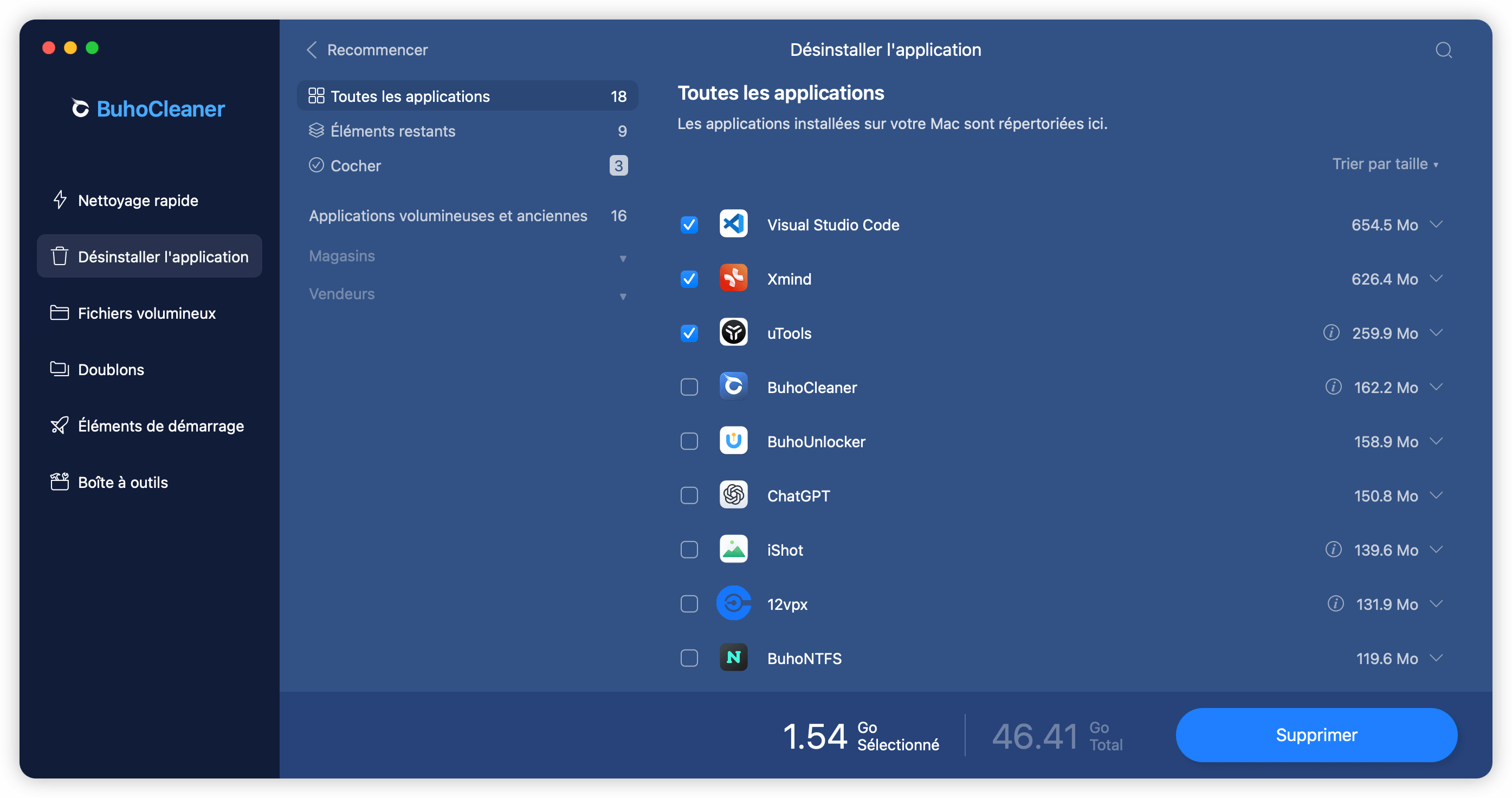
Task: Select Fichiers volumineux in the sidebar
Action: pyautogui.click(x=149, y=312)
